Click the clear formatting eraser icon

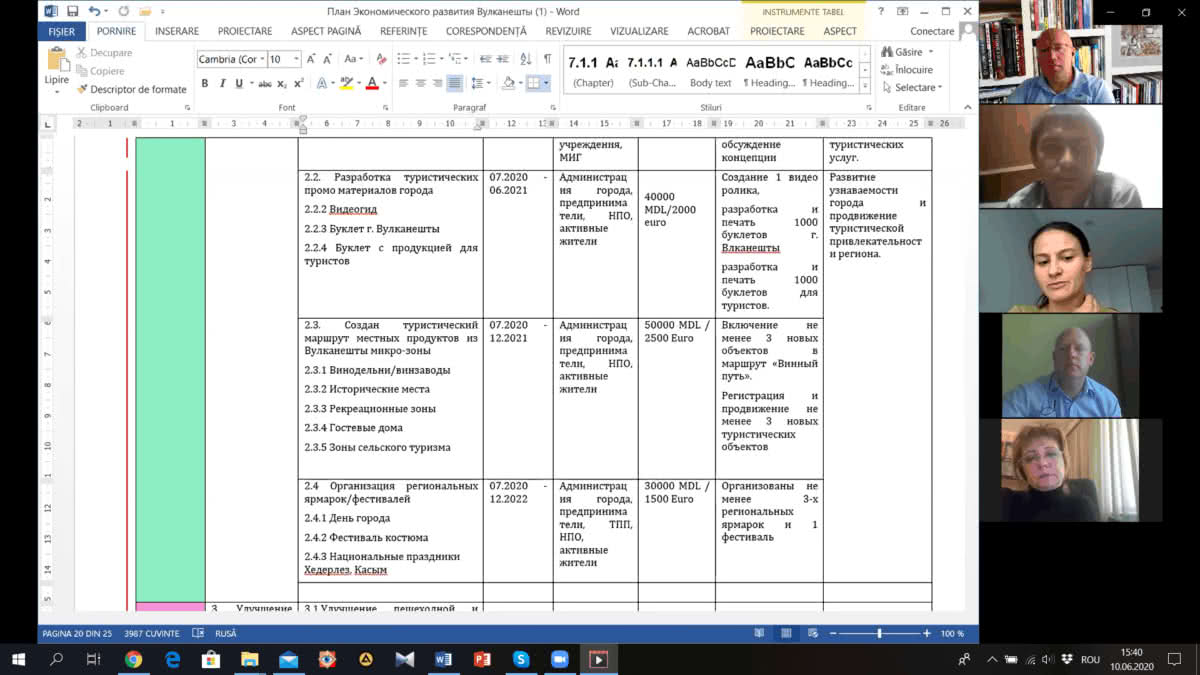[x=379, y=59]
